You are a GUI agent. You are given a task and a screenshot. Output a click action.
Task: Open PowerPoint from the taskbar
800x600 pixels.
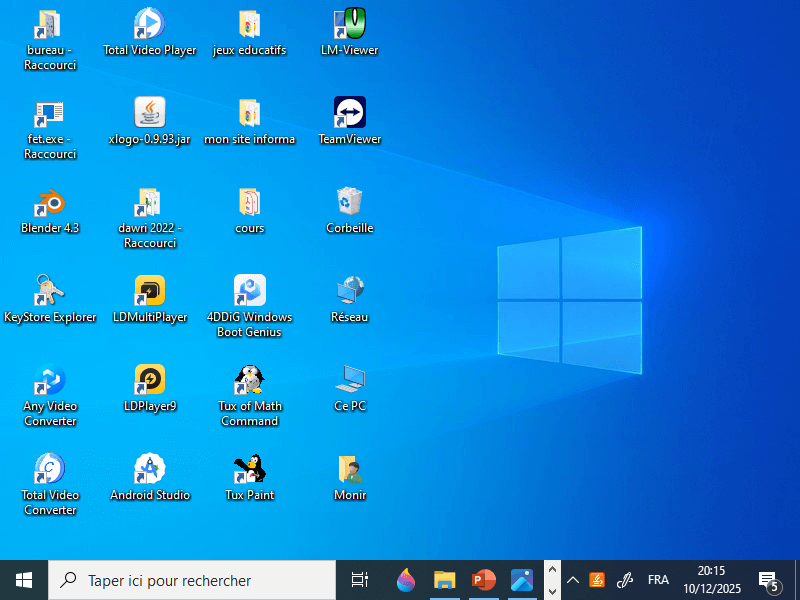(483, 580)
